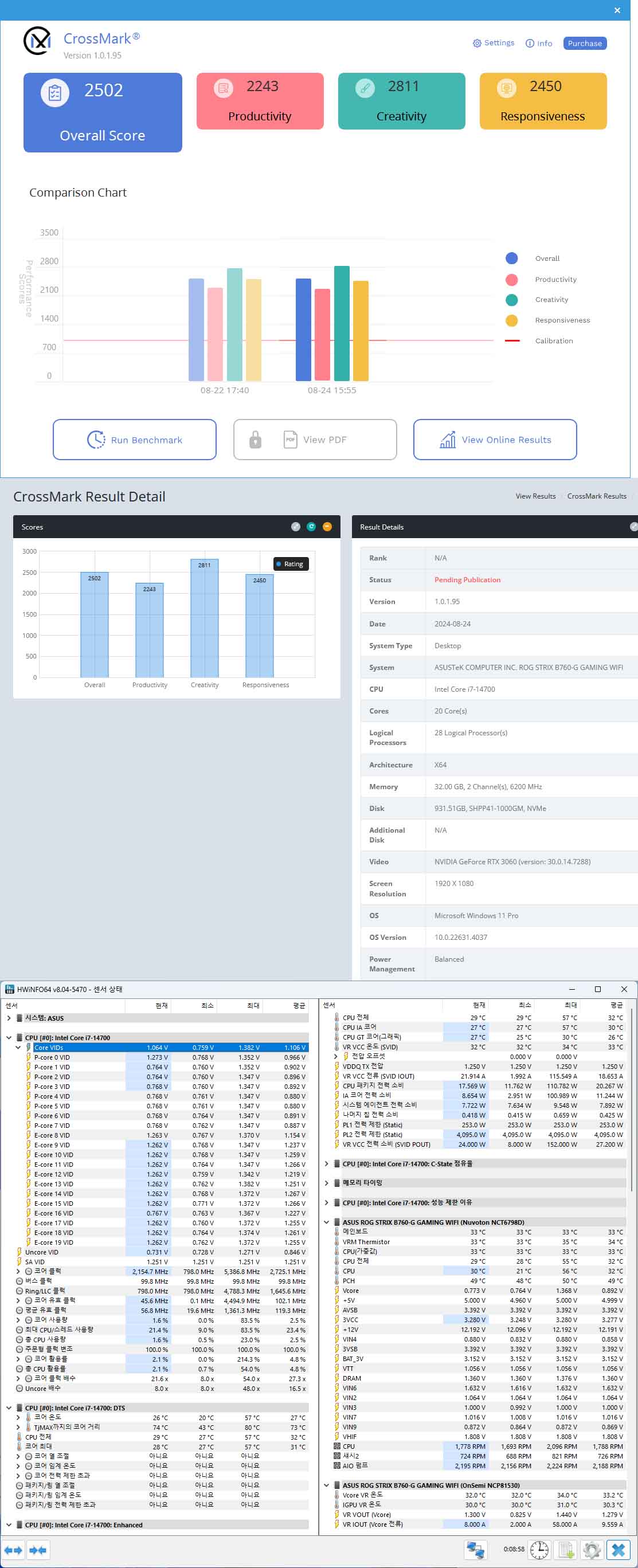Open the CrossMark Info link

(539, 43)
